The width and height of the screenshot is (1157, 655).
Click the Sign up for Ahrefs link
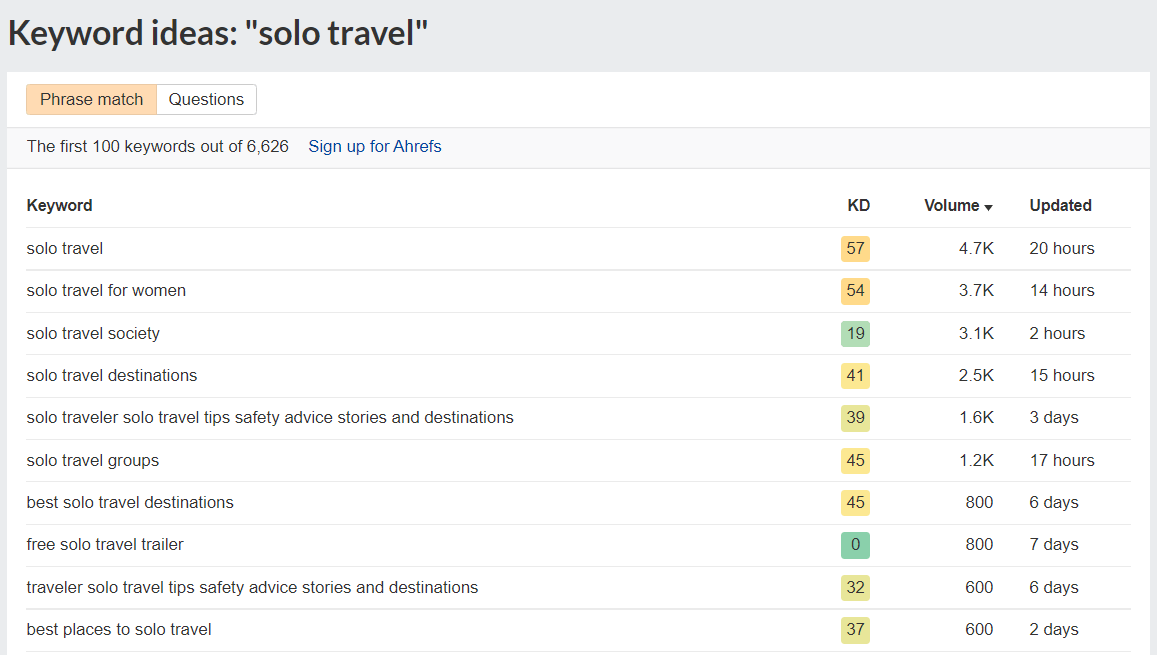tap(375, 146)
